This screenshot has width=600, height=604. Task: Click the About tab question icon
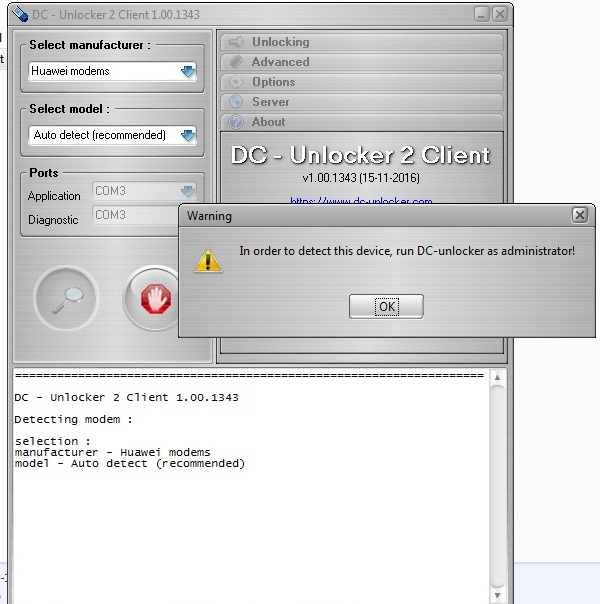(236, 122)
